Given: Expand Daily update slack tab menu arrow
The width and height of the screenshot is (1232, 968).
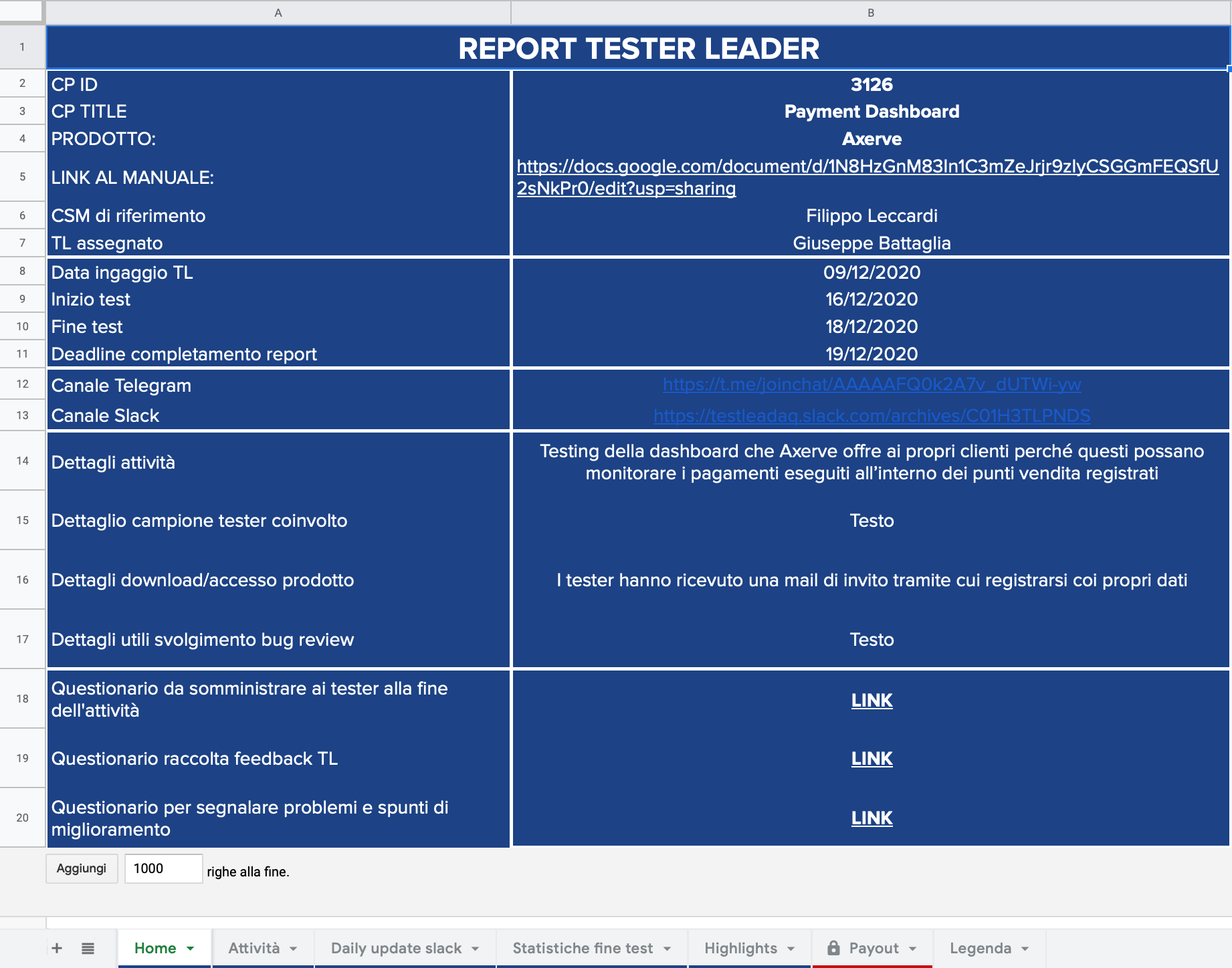Looking at the screenshot, I should click(475, 949).
